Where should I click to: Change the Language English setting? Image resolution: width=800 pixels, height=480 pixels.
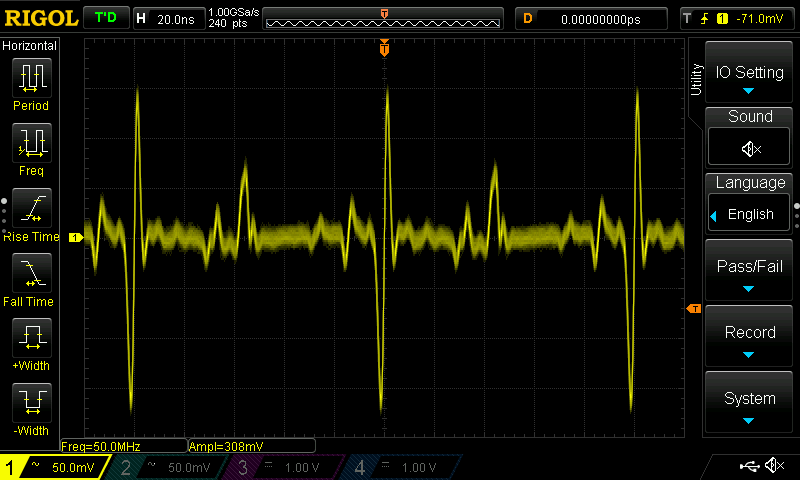(x=749, y=214)
